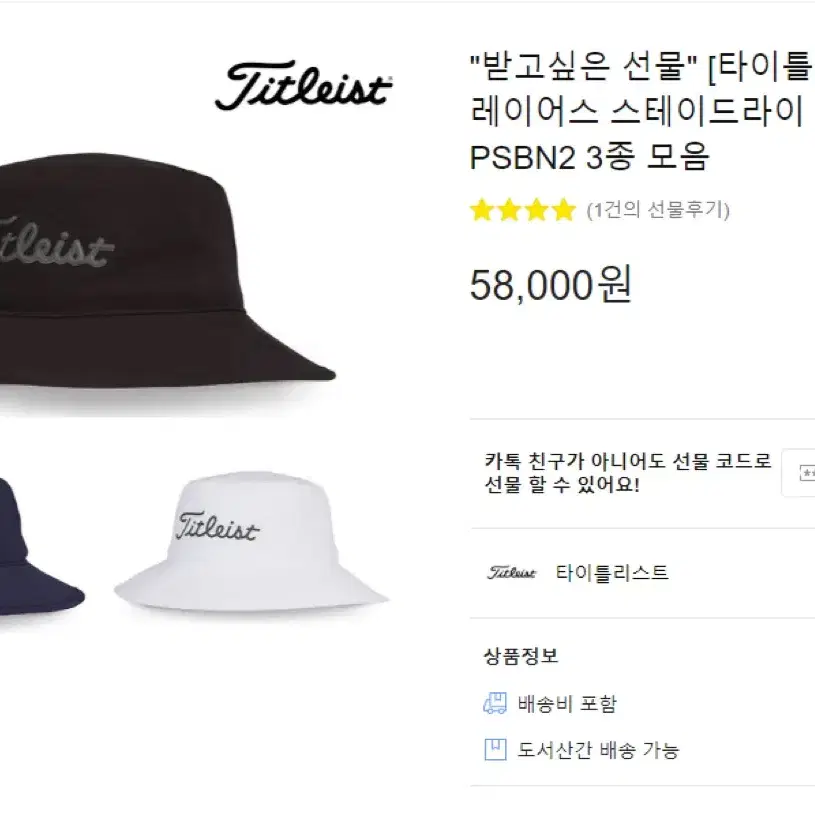The height and width of the screenshot is (815, 815).
Task: Select the white bucket hat image
Action: pyautogui.click(x=251, y=541)
